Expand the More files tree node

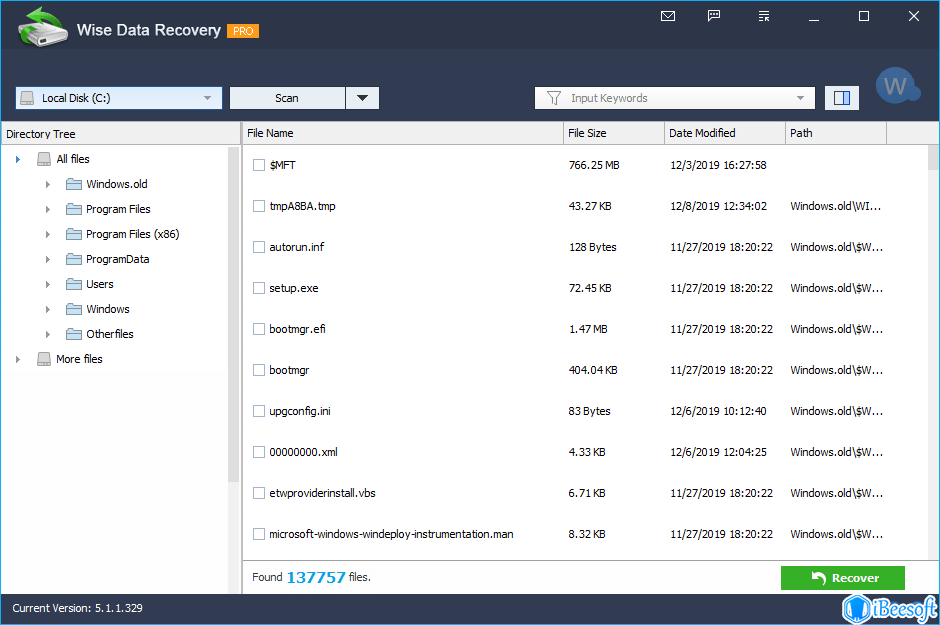point(18,359)
